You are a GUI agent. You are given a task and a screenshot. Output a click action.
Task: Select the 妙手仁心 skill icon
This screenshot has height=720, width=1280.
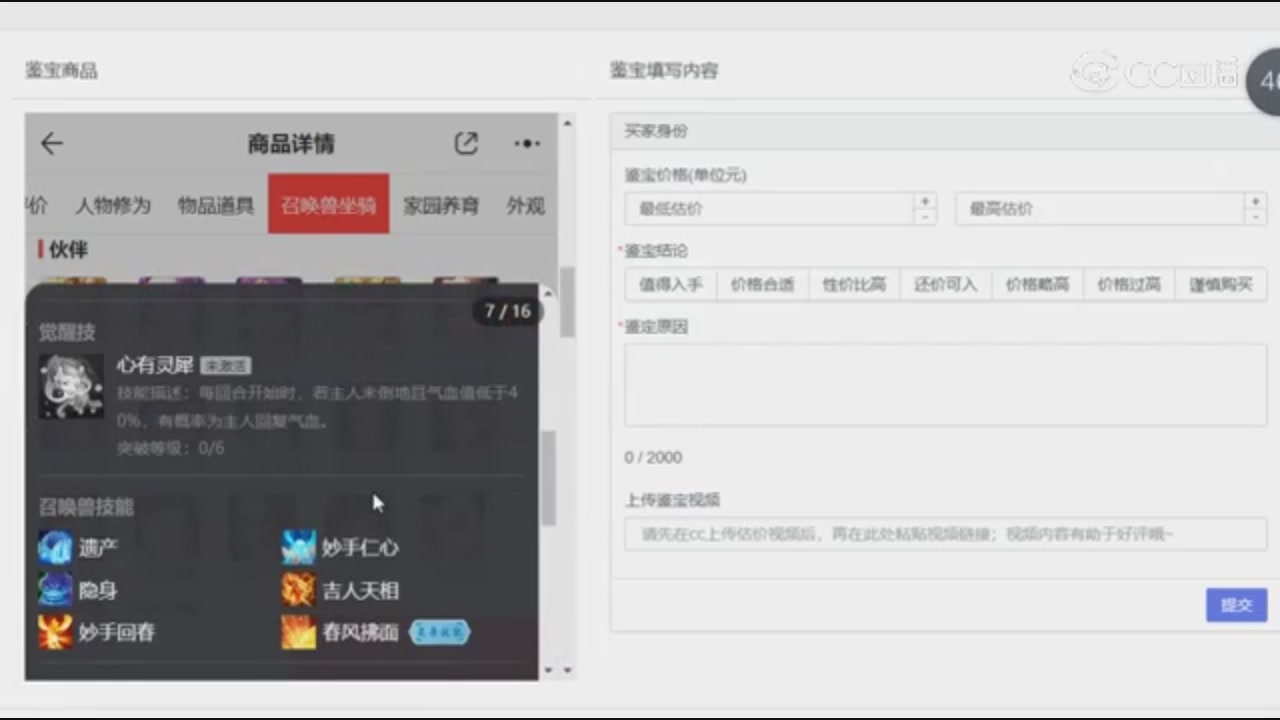pos(298,547)
